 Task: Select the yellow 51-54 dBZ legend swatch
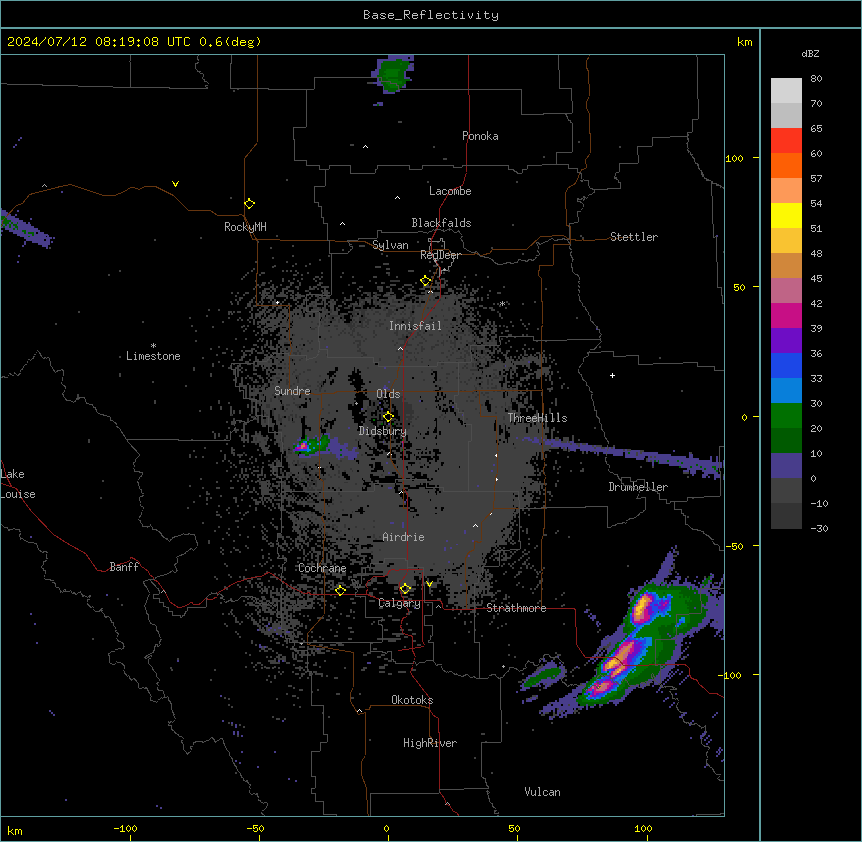click(x=786, y=215)
